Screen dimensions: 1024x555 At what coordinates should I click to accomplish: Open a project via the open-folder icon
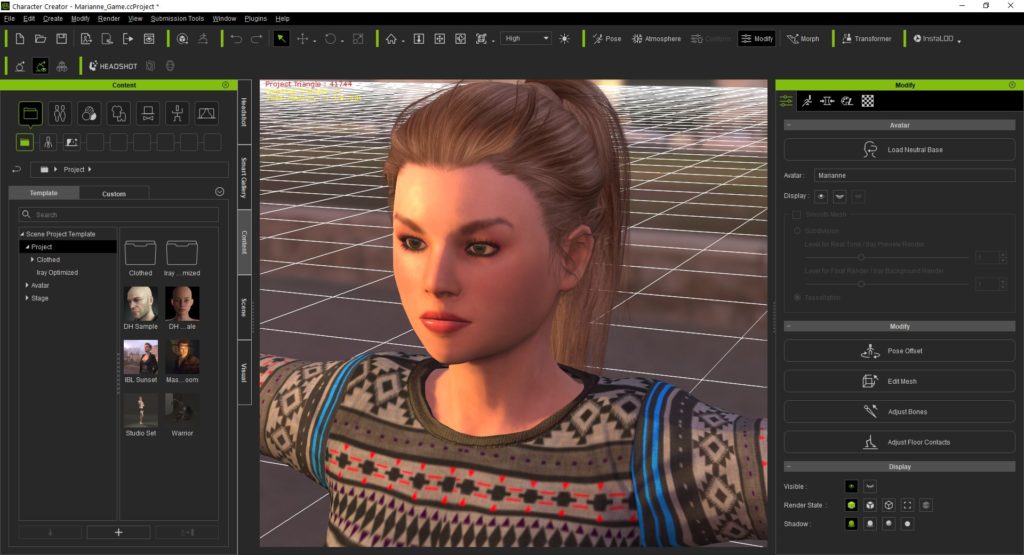click(x=40, y=39)
